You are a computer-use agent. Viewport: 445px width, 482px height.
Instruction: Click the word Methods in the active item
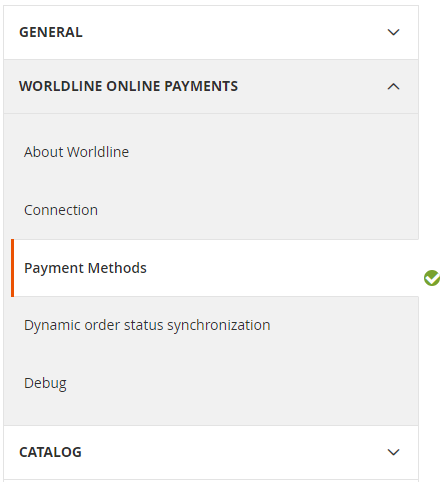pos(117,268)
